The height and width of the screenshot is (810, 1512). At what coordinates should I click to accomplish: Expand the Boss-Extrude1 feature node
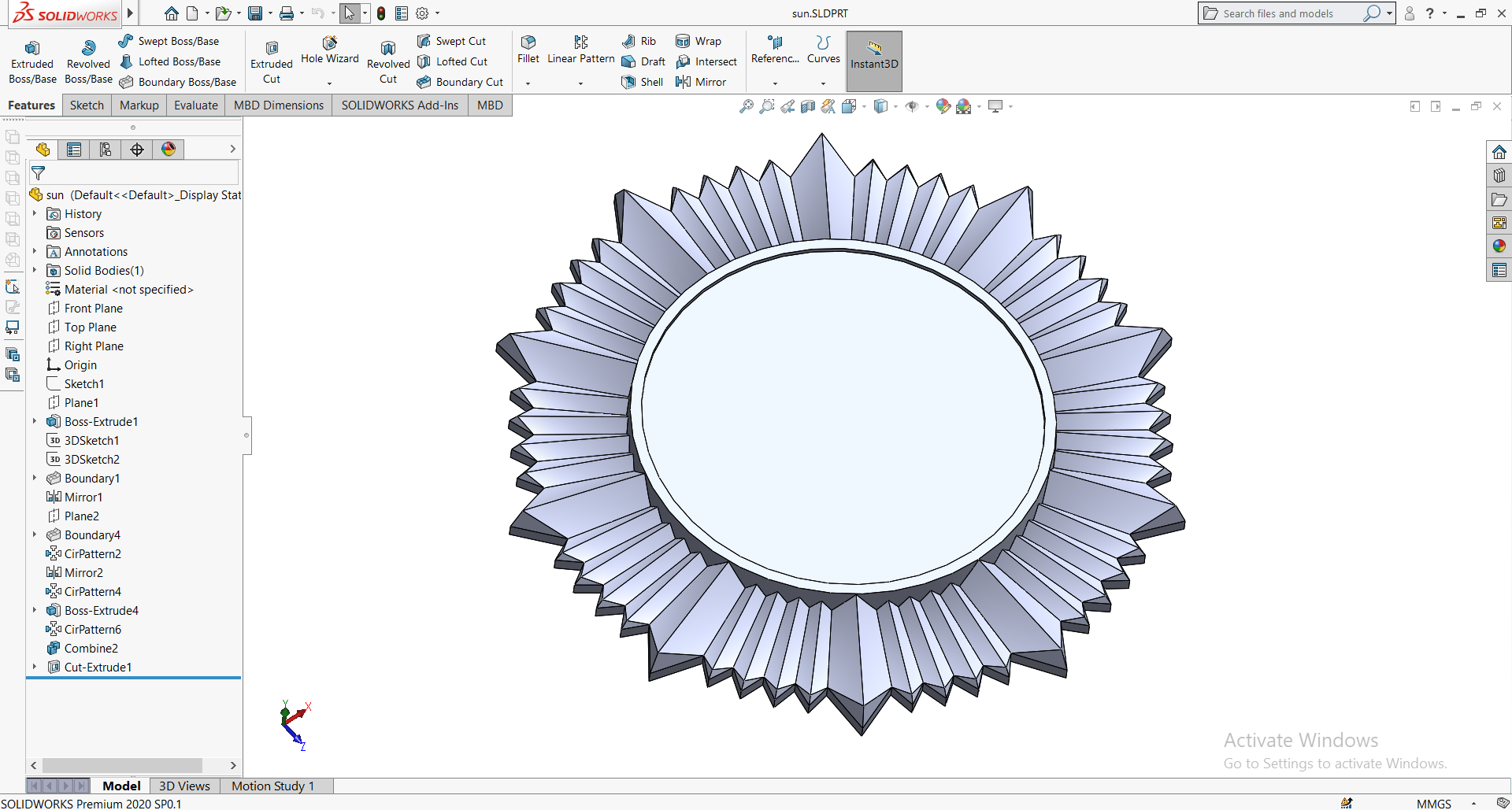coord(35,422)
